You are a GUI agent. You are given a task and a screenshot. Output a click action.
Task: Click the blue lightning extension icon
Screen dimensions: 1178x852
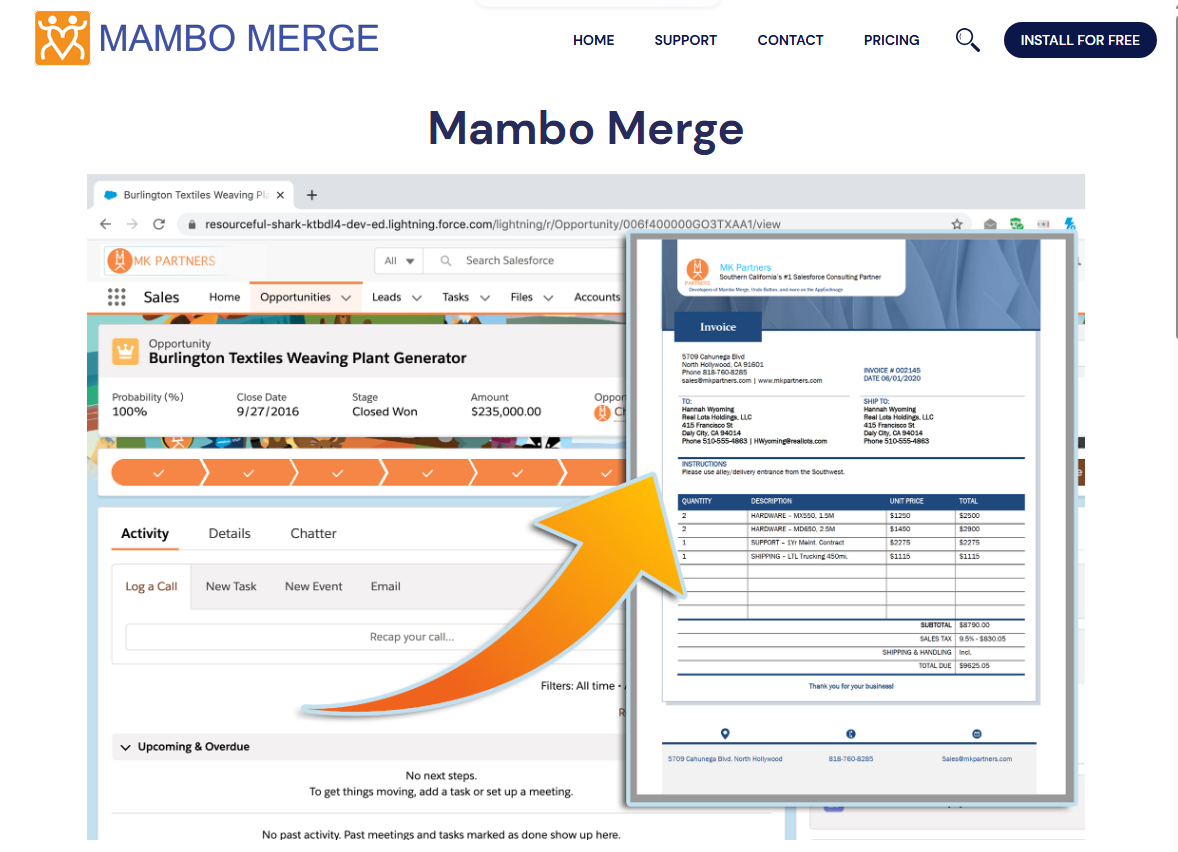coord(1070,224)
